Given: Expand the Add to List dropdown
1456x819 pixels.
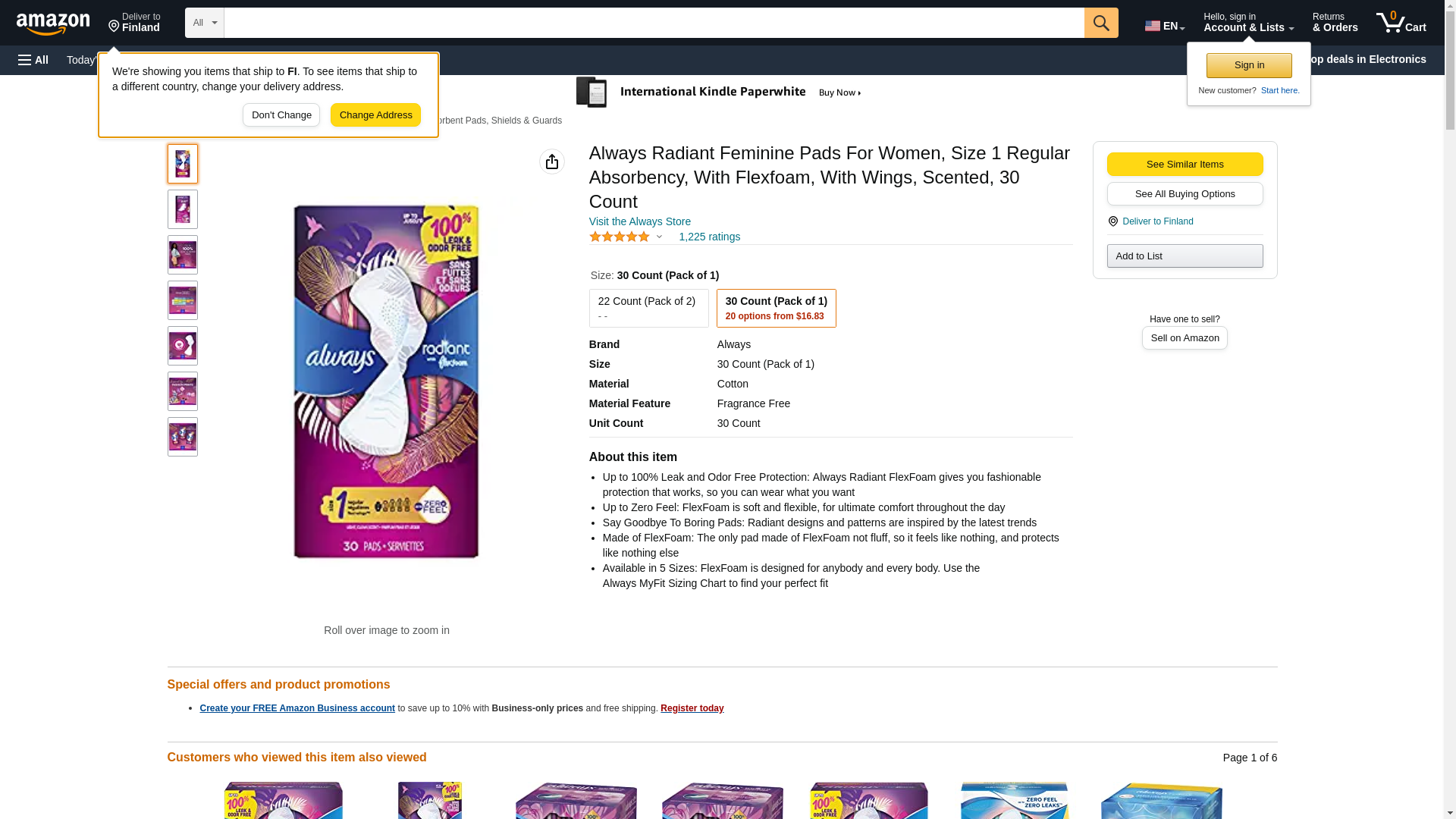Looking at the screenshot, I should pyautogui.click(x=1185, y=256).
